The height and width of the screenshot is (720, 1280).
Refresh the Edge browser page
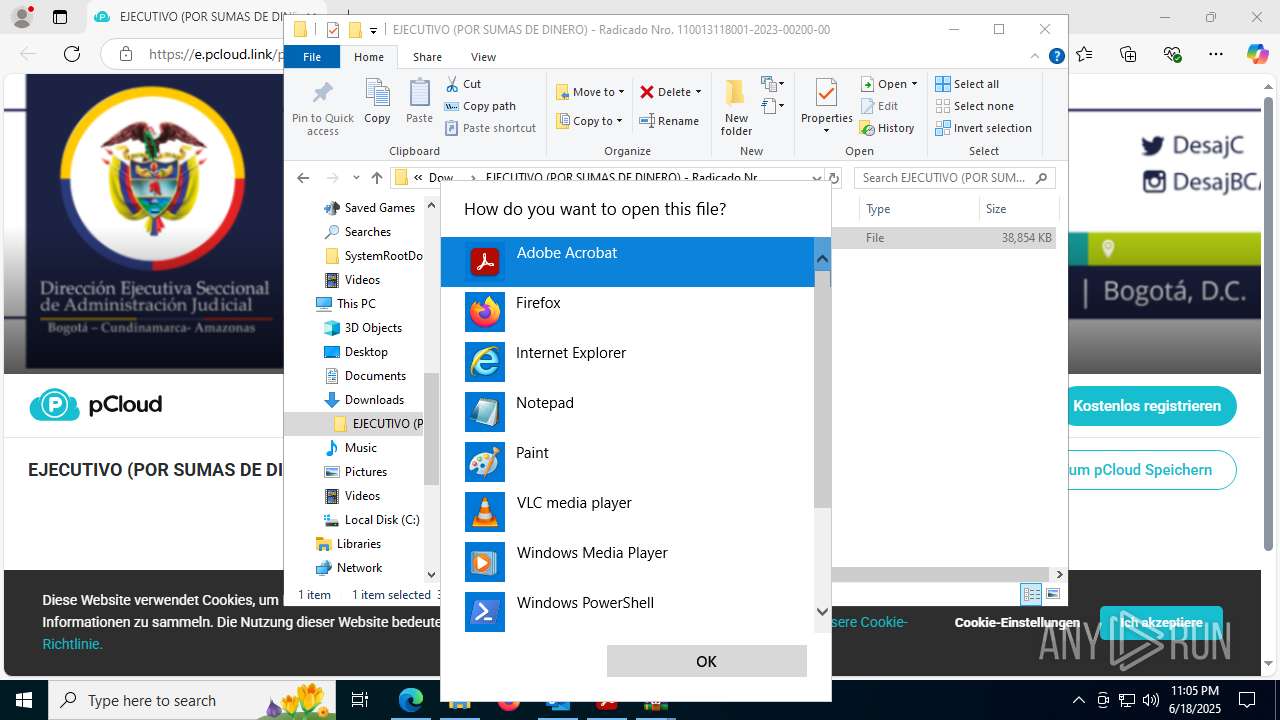72,54
